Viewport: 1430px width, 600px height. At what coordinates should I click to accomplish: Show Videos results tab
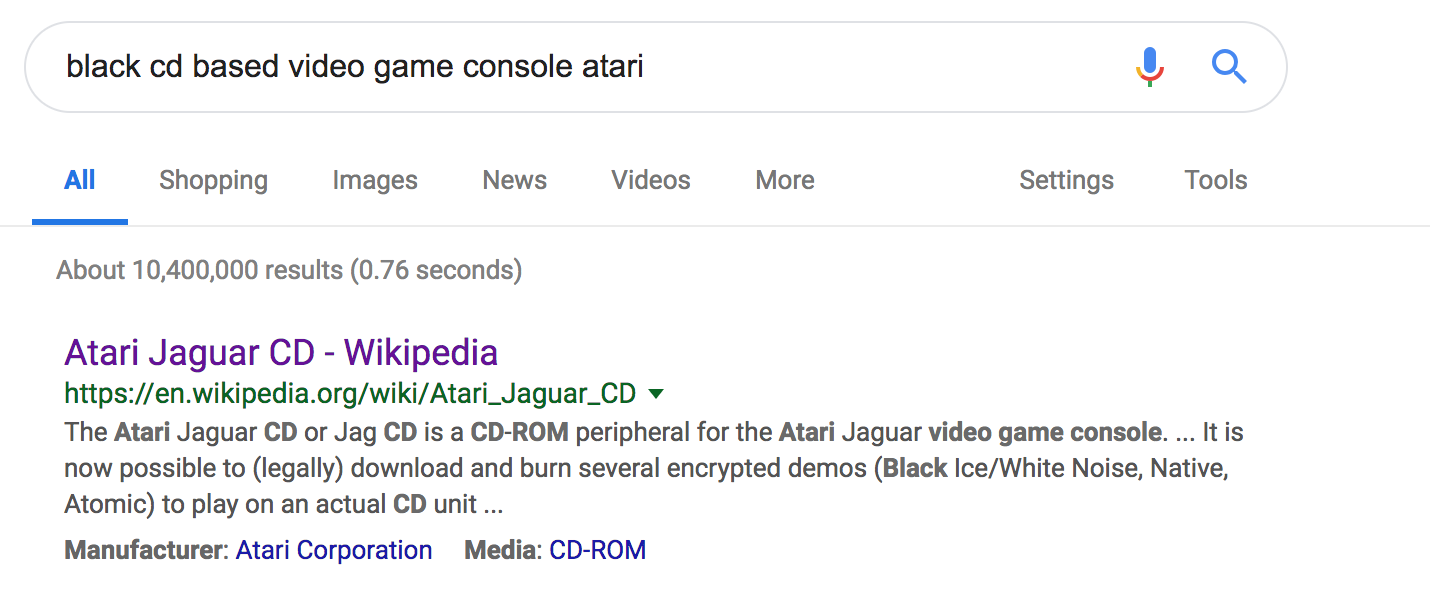[x=651, y=180]
